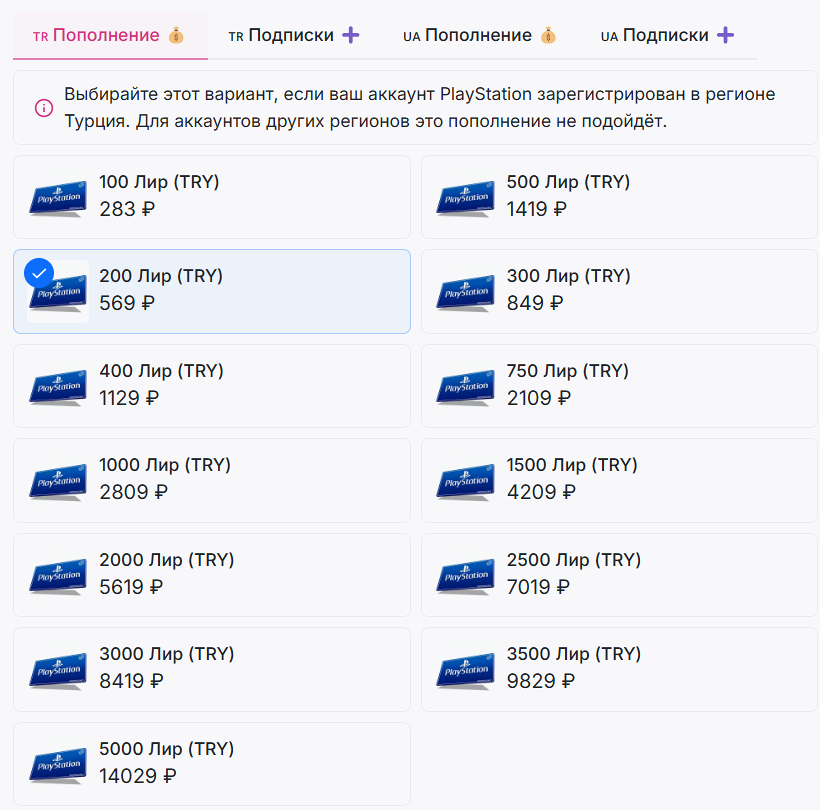Click the price 1419 ₽
Image resolution: width=820 pixels, height=810 pixels.
pos(537,209)
